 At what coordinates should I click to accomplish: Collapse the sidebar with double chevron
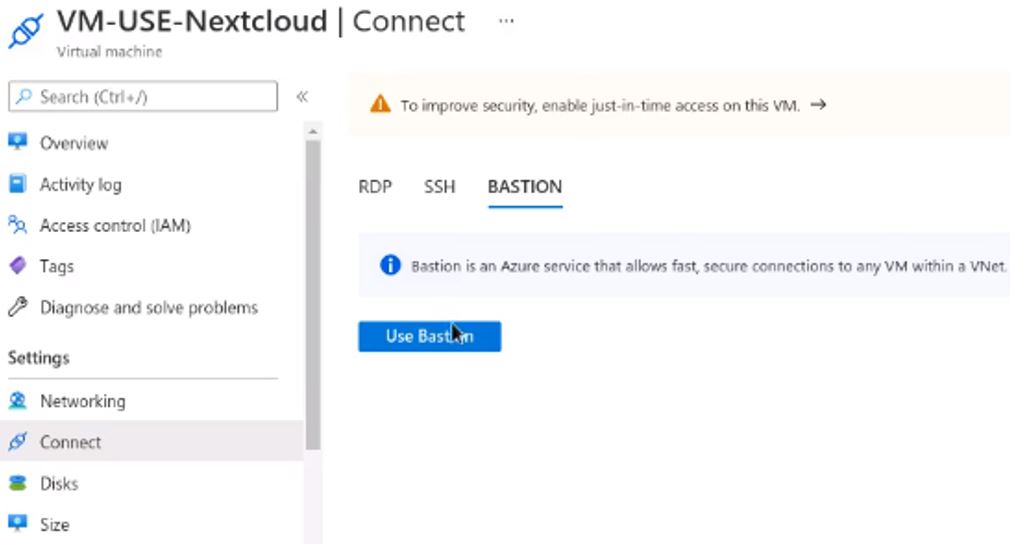301,97
